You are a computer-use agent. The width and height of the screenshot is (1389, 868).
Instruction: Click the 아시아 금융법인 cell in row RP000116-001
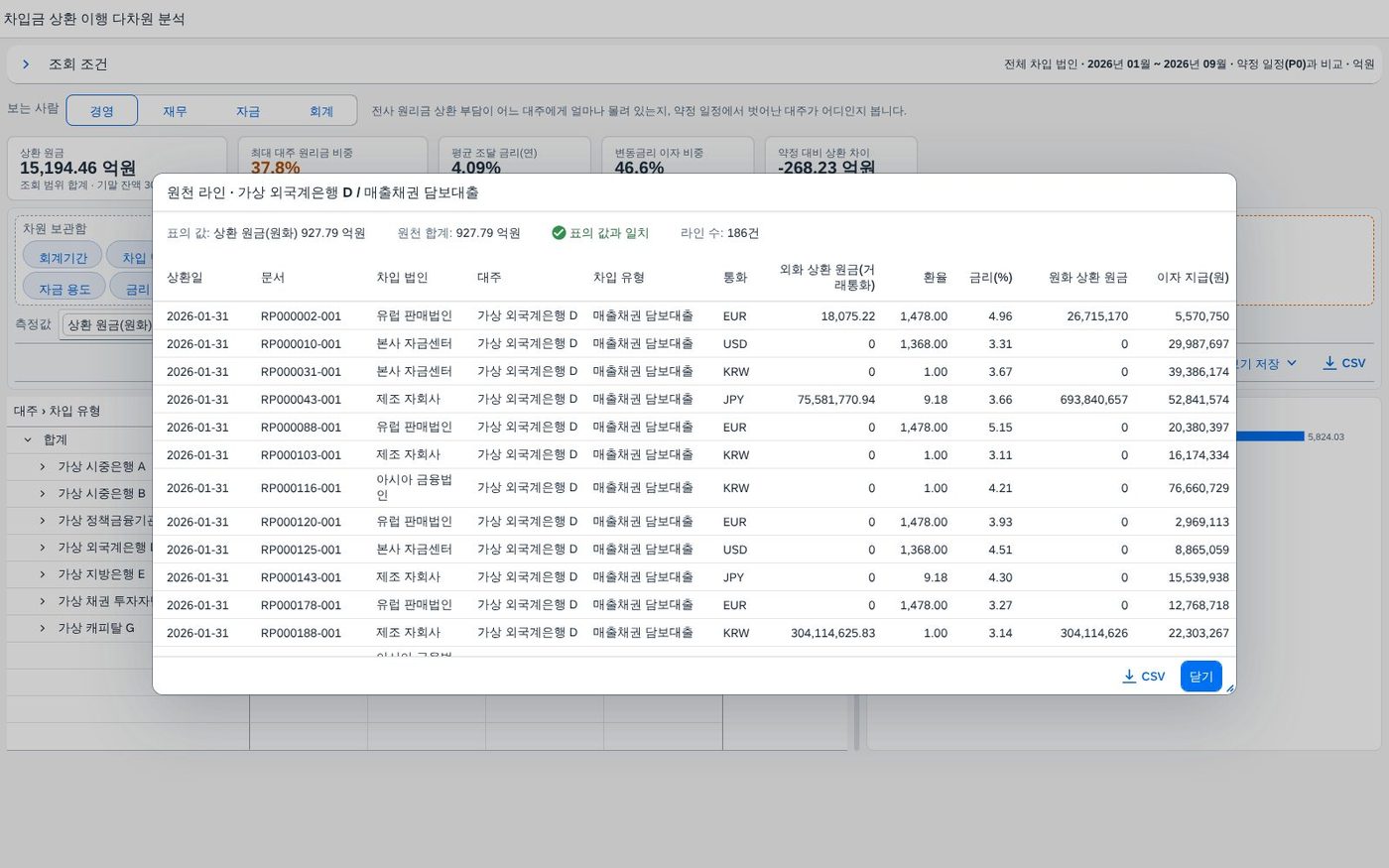pos(414,487)
